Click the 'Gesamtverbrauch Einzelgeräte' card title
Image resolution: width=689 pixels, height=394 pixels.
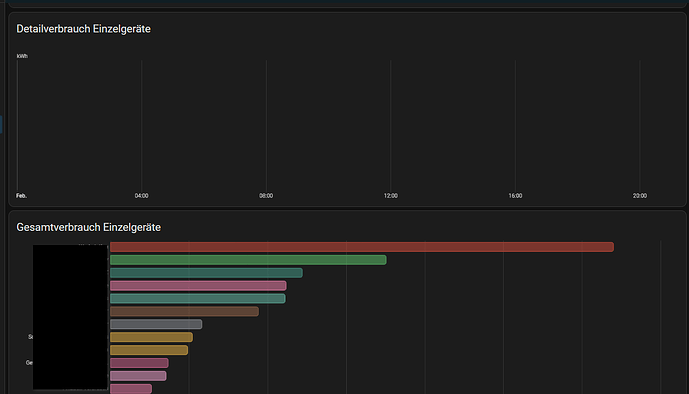point(89,228)
